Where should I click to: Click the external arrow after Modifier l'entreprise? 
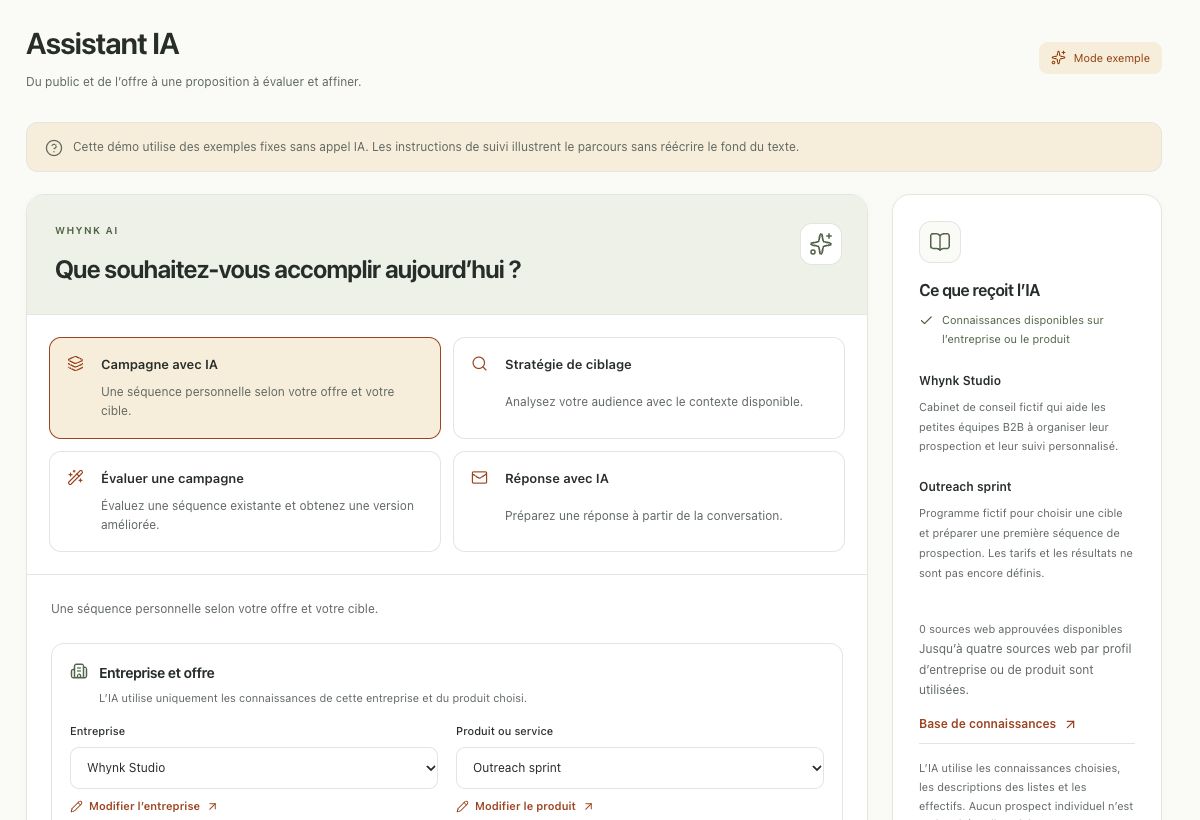(x=212, y=806)
